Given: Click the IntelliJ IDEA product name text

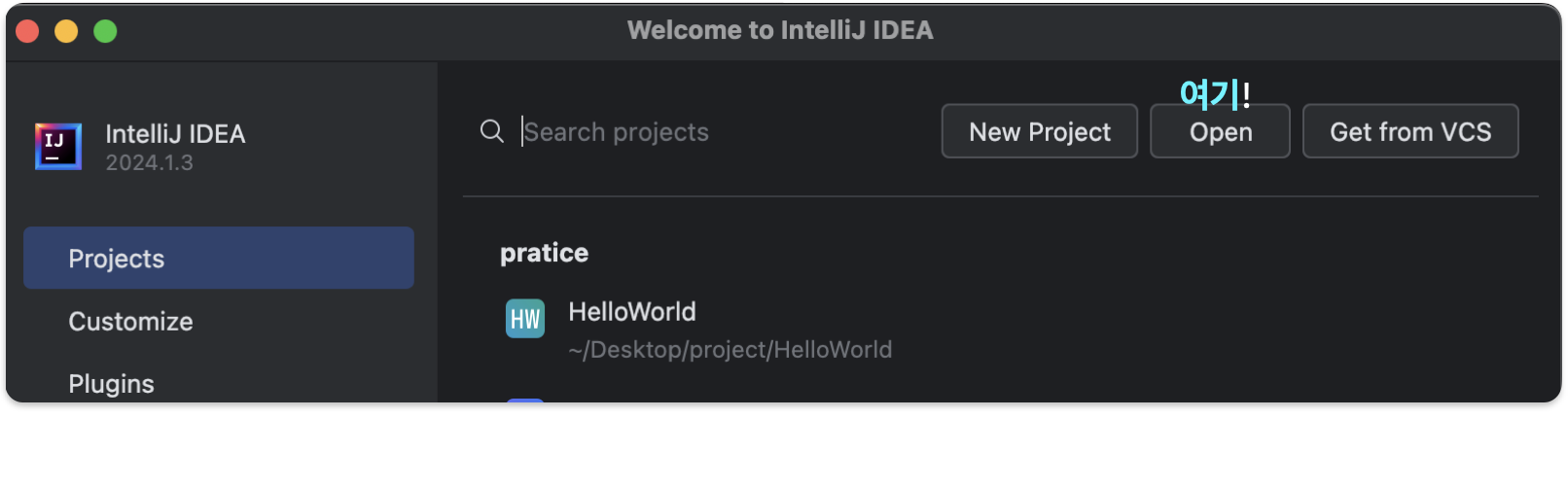Looking at the screenshot, I should [x=175, y=134].
